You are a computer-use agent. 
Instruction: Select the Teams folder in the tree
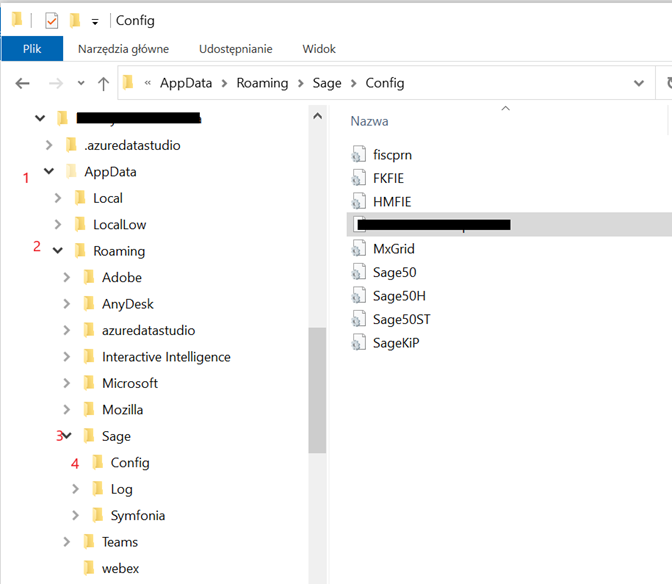[x=120, y=542]
